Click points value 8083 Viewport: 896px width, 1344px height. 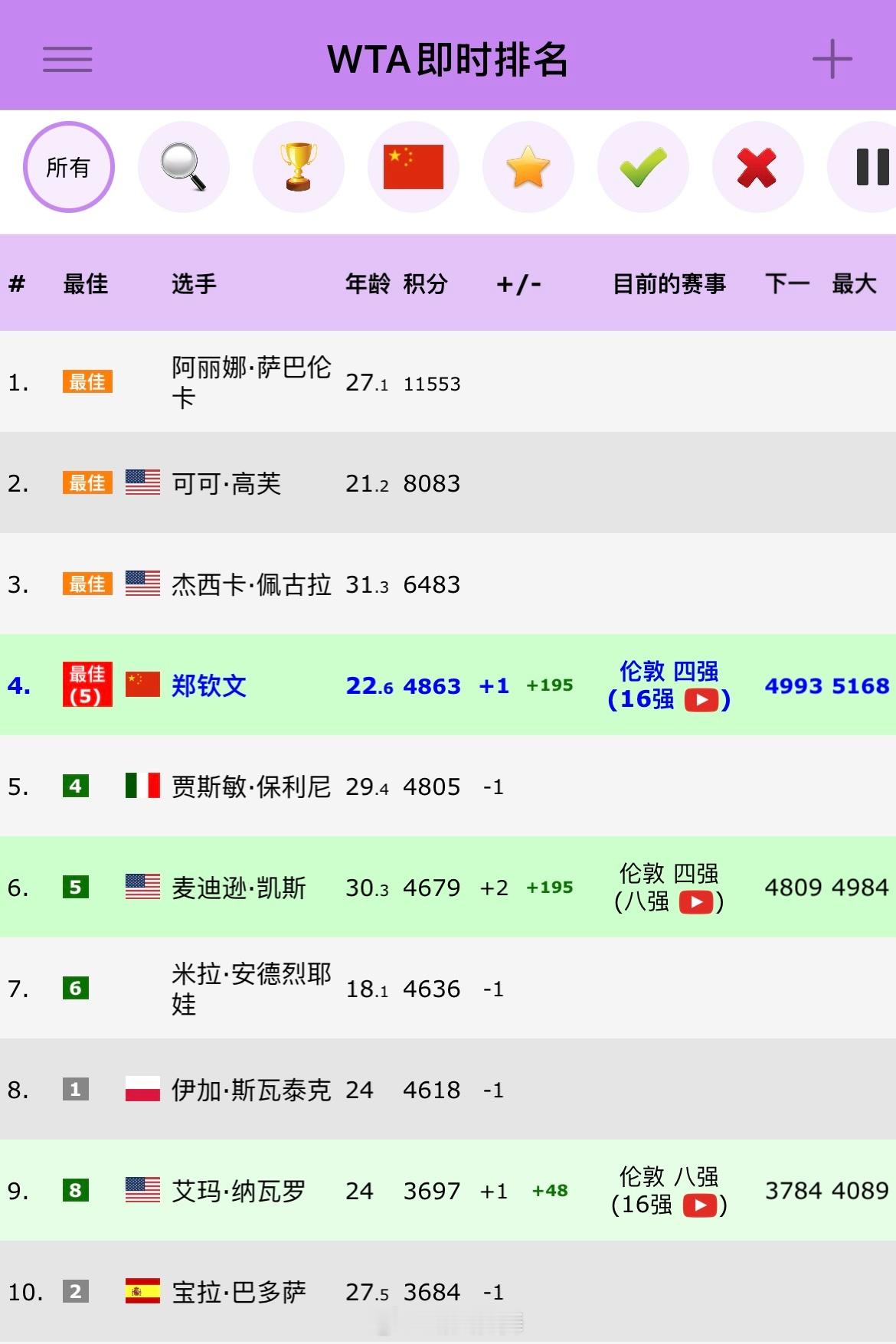432,483
